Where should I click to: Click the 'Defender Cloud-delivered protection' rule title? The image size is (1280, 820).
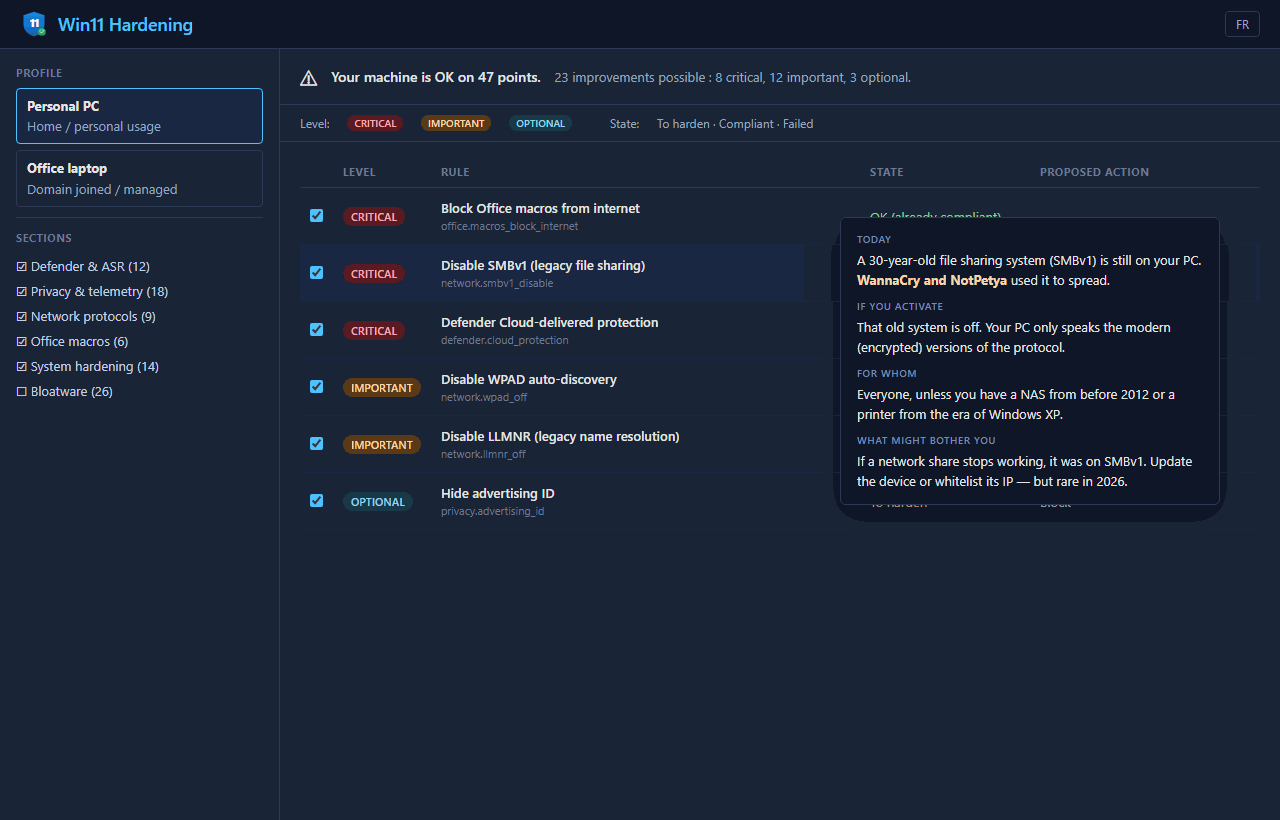point(550,323)
